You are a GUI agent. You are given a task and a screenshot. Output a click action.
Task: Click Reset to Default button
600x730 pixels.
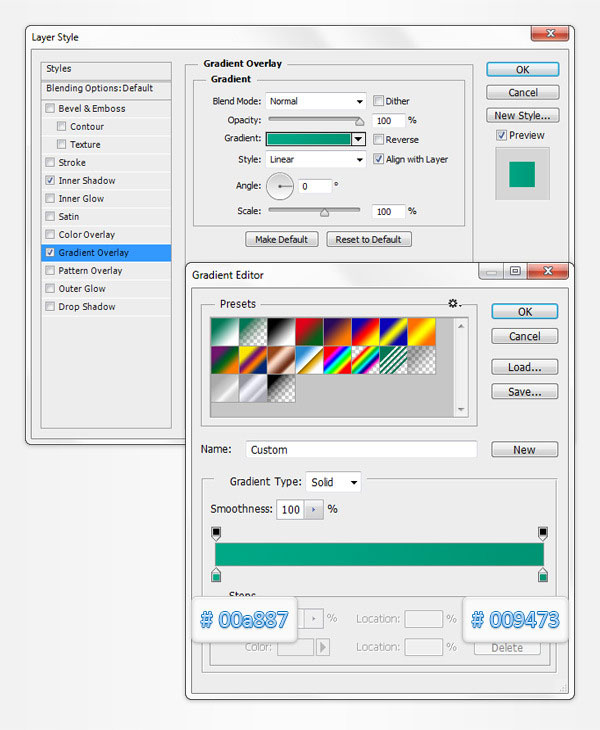(369, 239)
